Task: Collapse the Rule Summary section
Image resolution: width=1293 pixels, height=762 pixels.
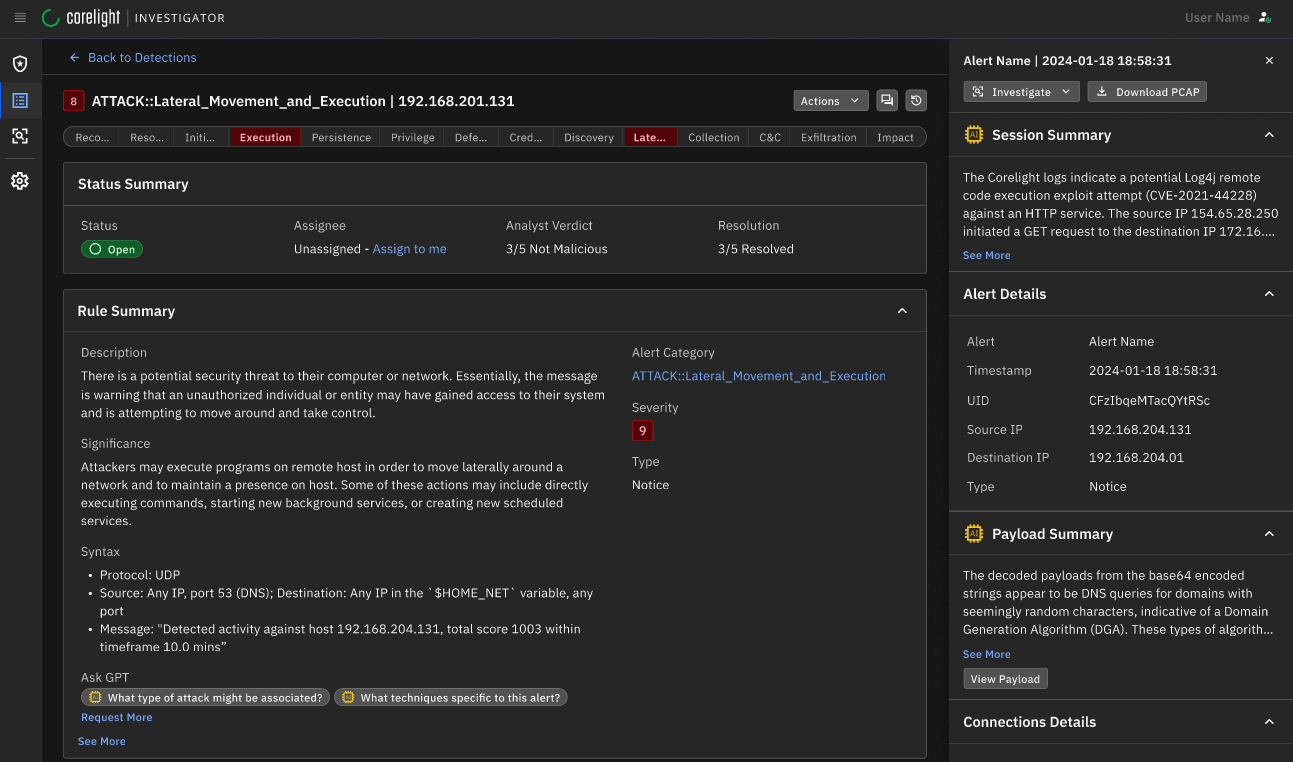Action: 902,311
